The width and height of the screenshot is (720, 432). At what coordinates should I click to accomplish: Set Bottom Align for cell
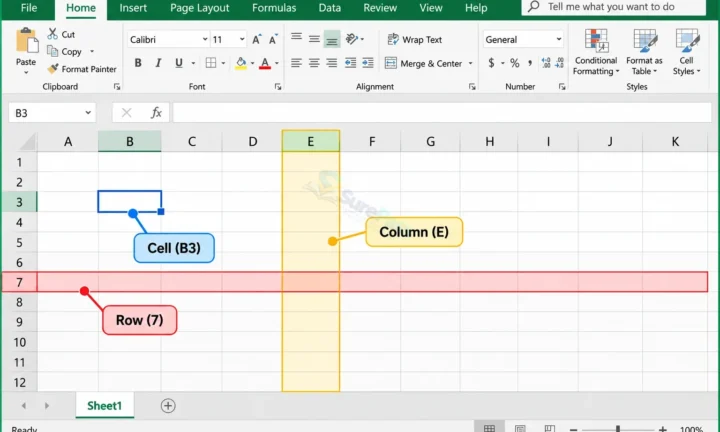(x=332, y=39)
